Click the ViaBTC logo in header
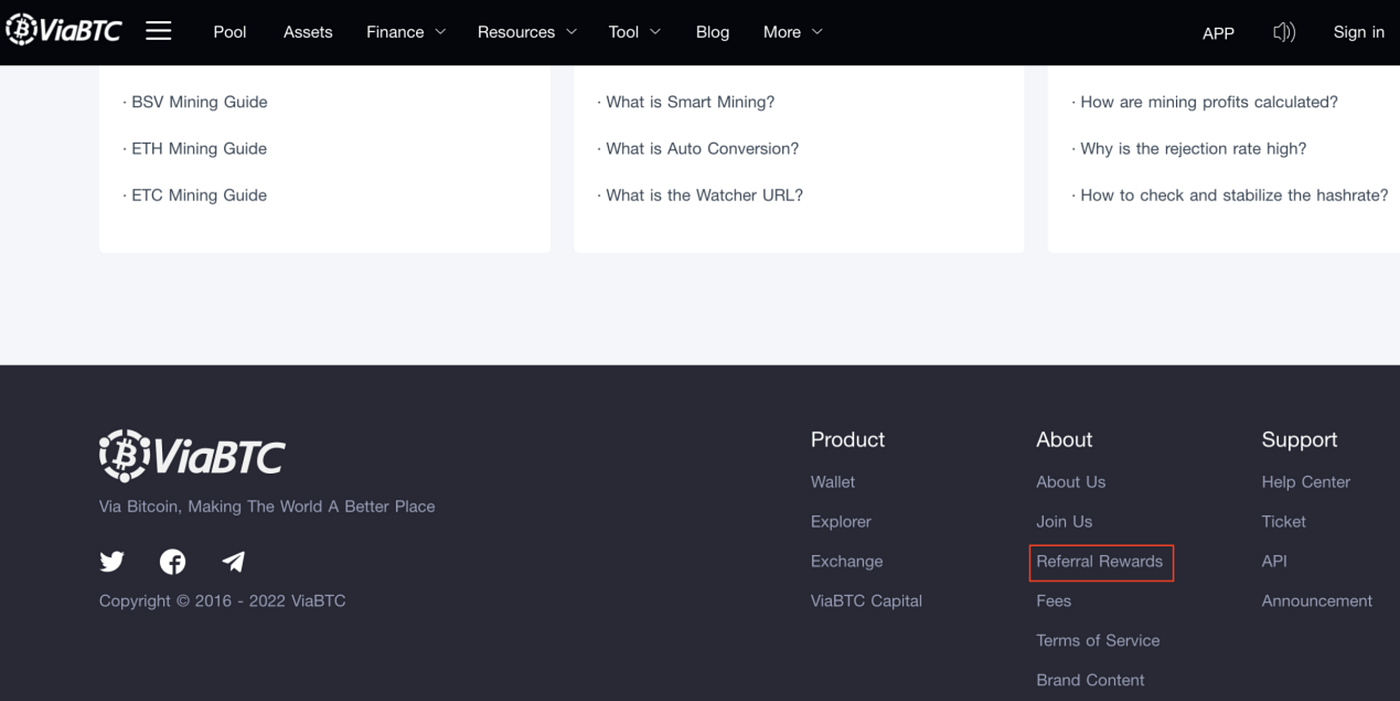Image resolution: width=1400 pixels, height=701 pixels. click(x=64, y=31)
